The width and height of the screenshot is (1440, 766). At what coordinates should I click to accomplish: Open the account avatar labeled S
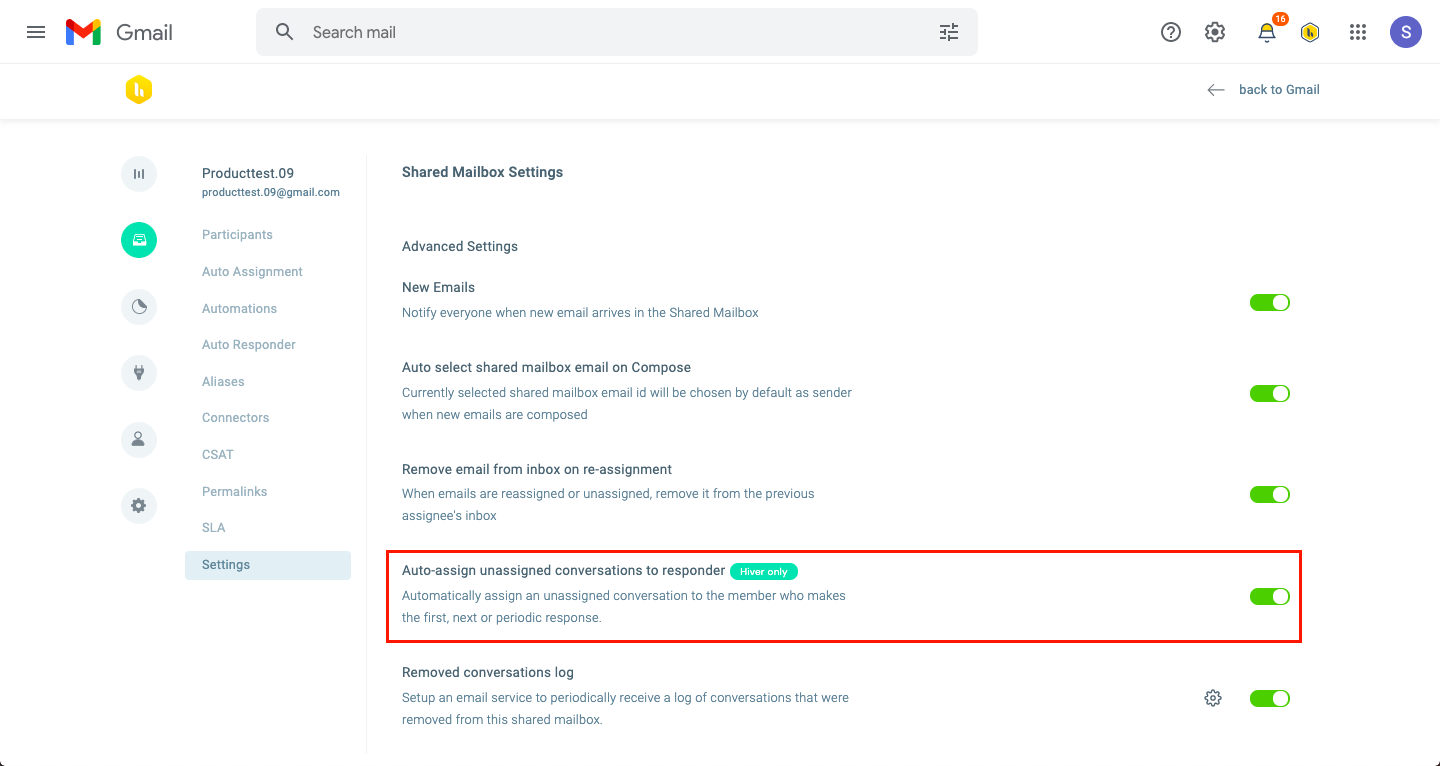(x=1406, y=32)
